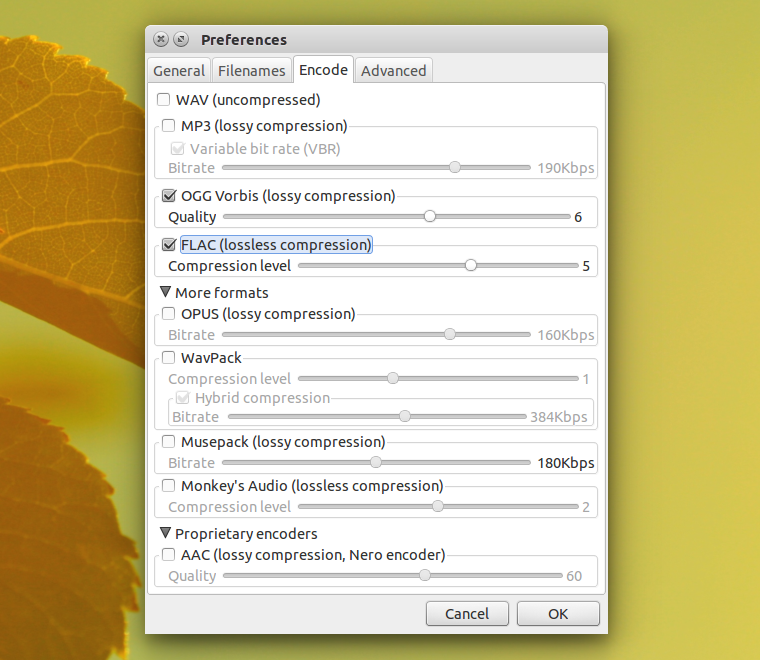
Task: Click the Proprietary encoders label
Action: [246, 534]
